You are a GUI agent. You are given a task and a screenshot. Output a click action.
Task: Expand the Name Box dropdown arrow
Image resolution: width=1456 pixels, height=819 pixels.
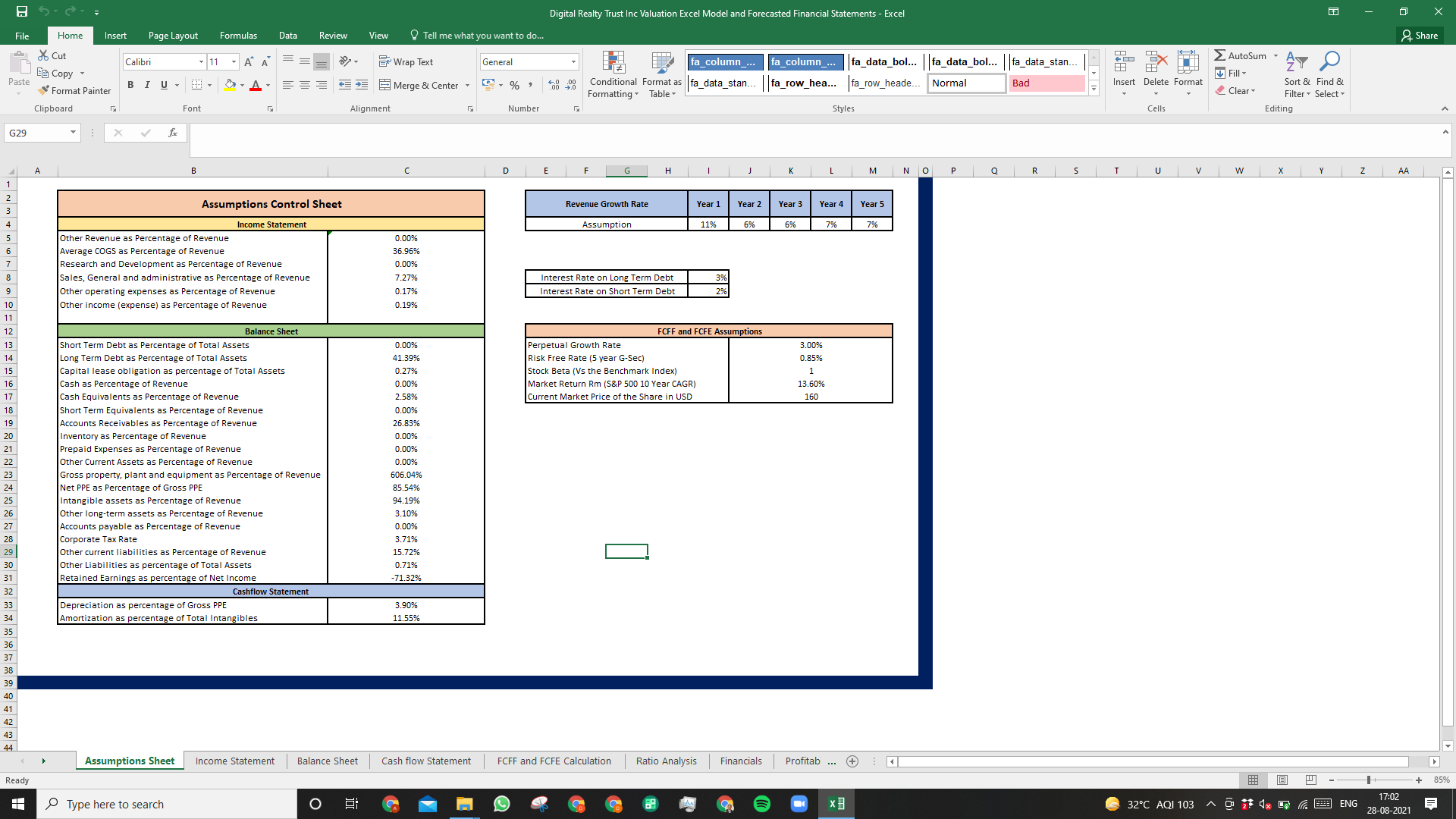point(73,133)
